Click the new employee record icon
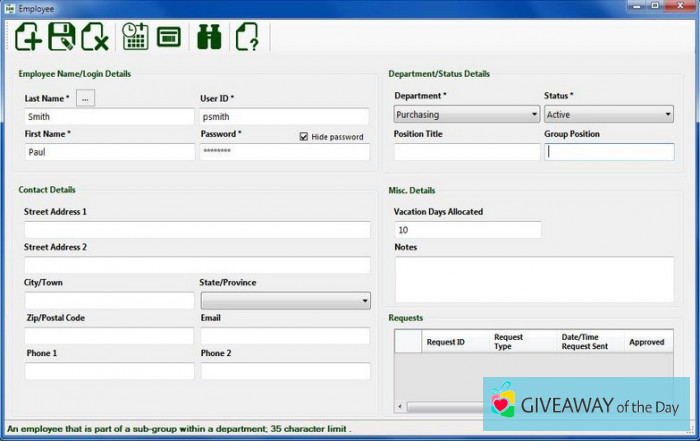This screenshot has width=700, height=441. (29, 37)
